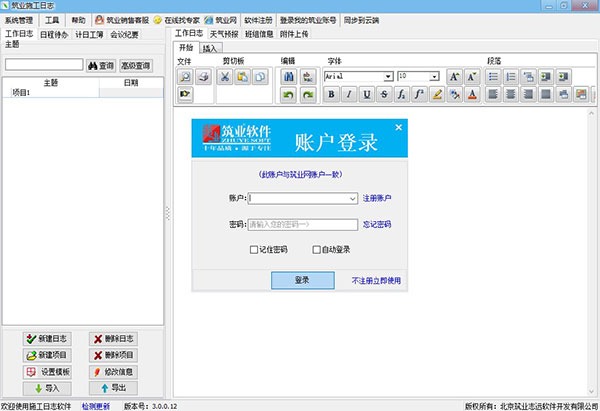
Task: Toggle strikethrough formatting (S)
Action: click(x=384, y=94)
